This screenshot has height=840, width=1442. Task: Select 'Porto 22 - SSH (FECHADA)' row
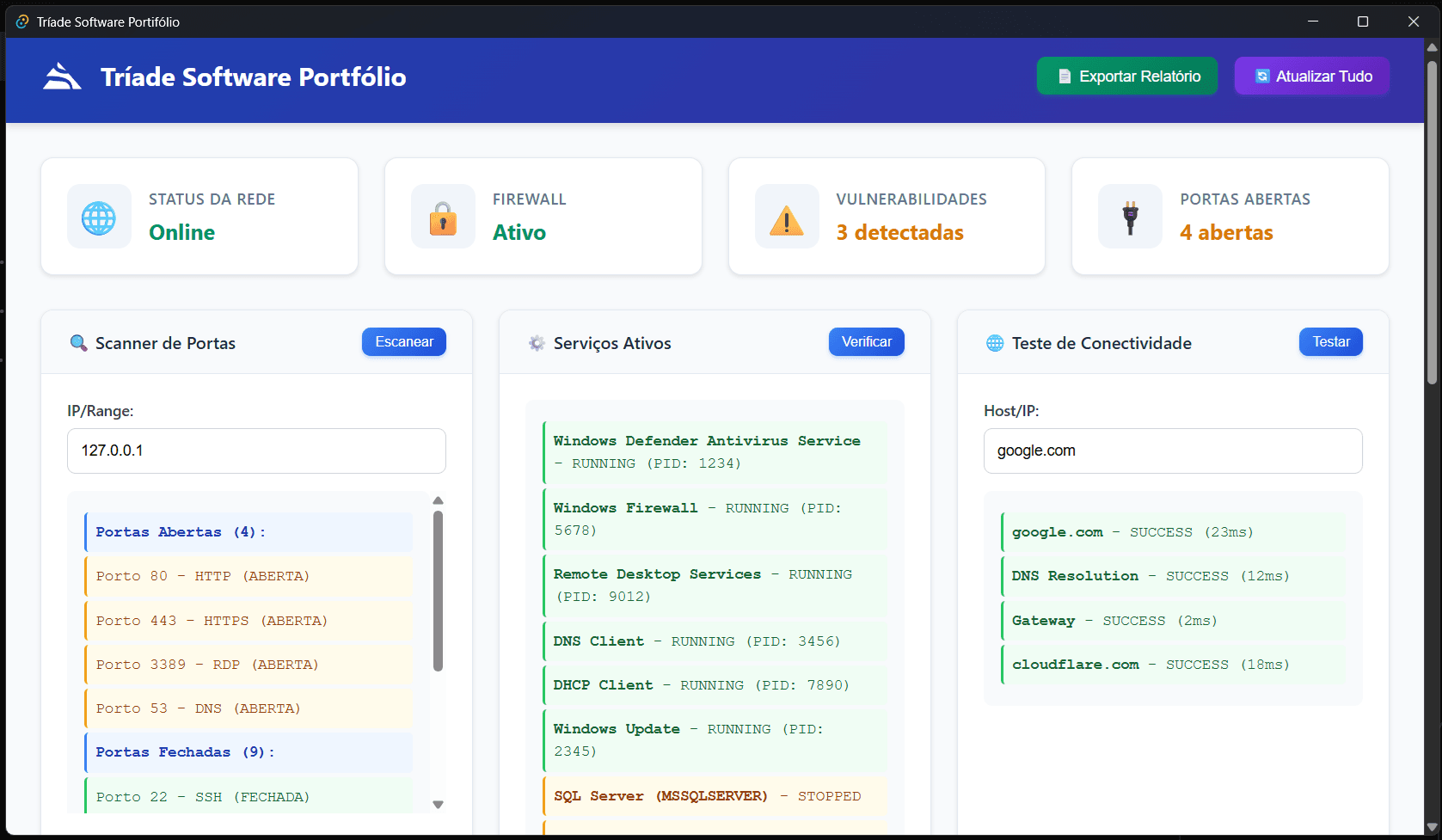249,796
